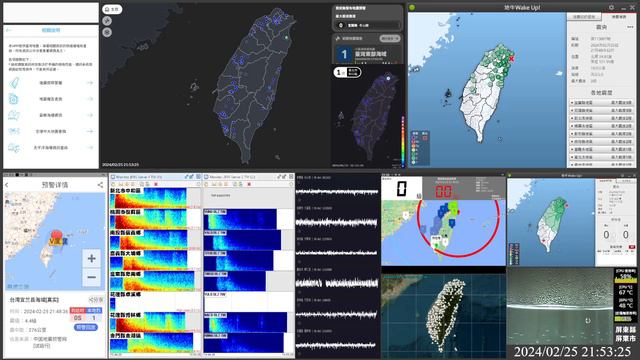Screen dimensions: 640x360
Task: Click the green status circle in Wake Up! title bar
Action: [x=412, y=7]
